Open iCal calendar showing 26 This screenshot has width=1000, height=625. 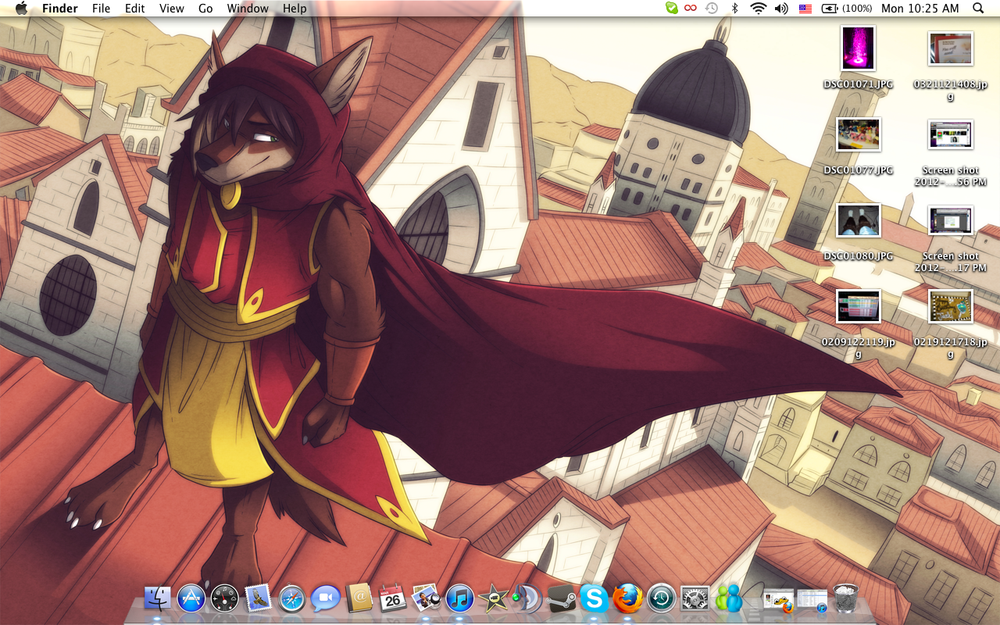coord(392,598)
